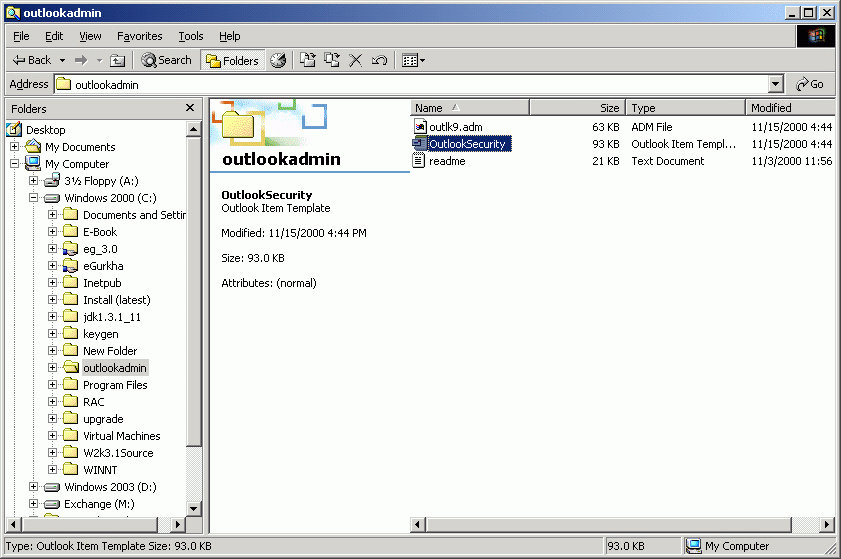Sort by the Type column header
841x559 pixels.
pyautogui.click(x=685, y=108)
